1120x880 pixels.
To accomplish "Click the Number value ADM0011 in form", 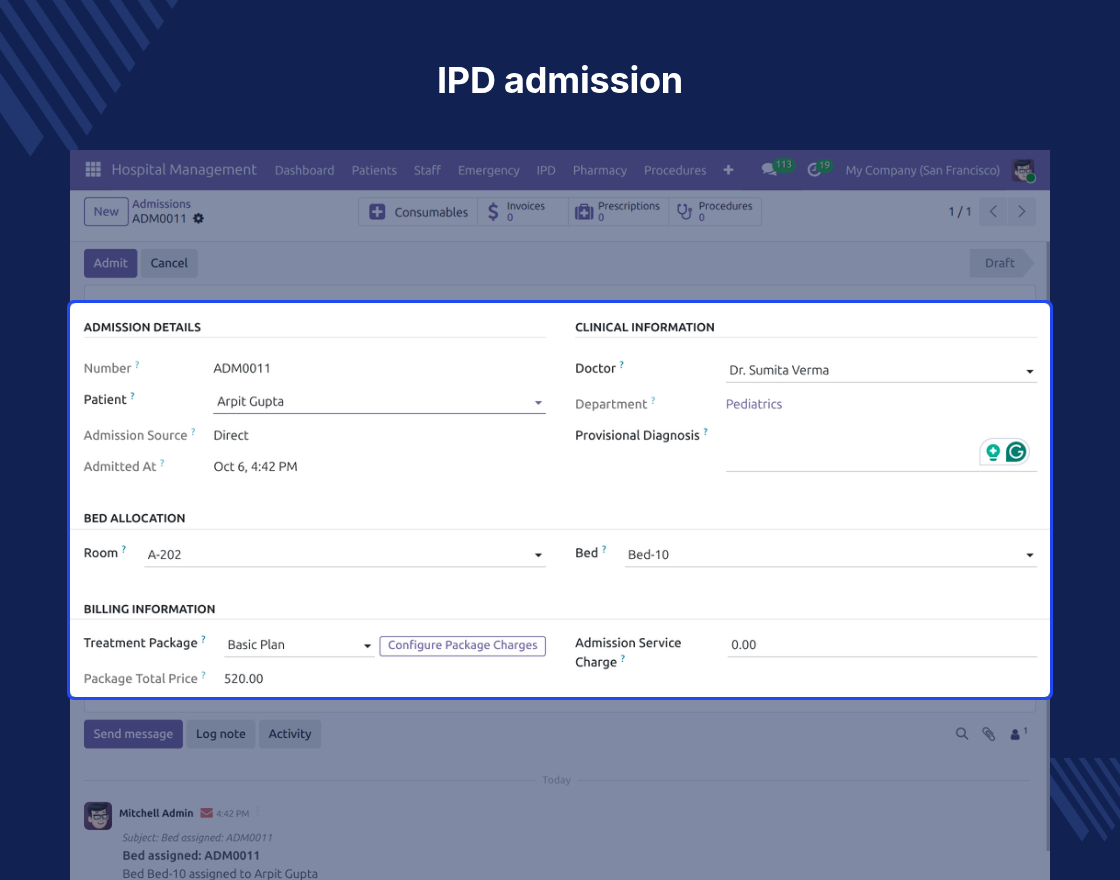I will tap(242, 368).
